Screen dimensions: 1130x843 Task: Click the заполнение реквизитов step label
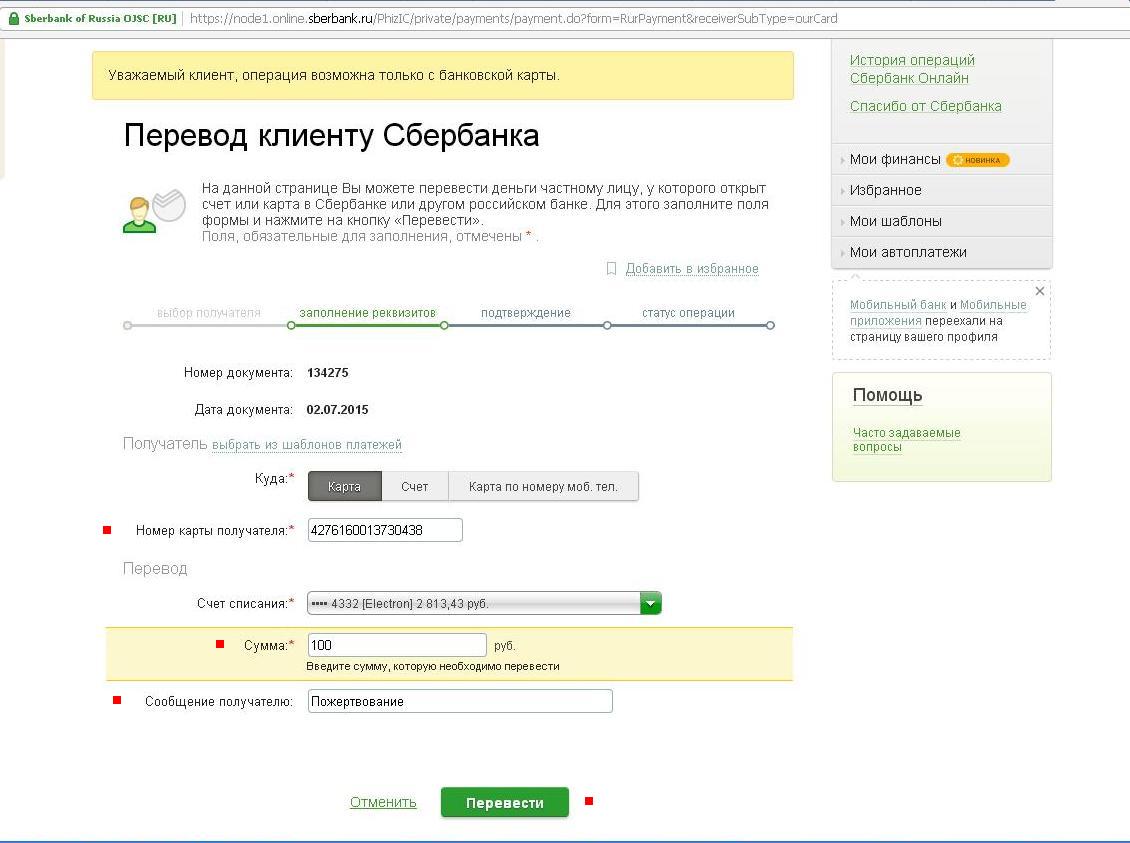click(x=368, y=313)
